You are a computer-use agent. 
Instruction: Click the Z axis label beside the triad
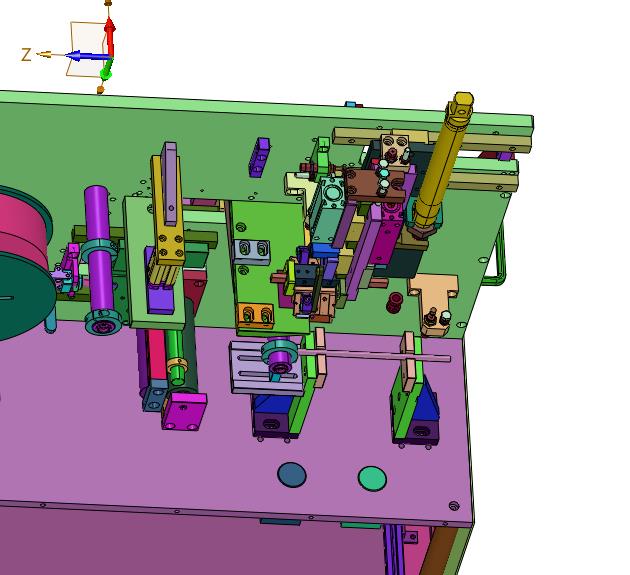coord(26,55)
